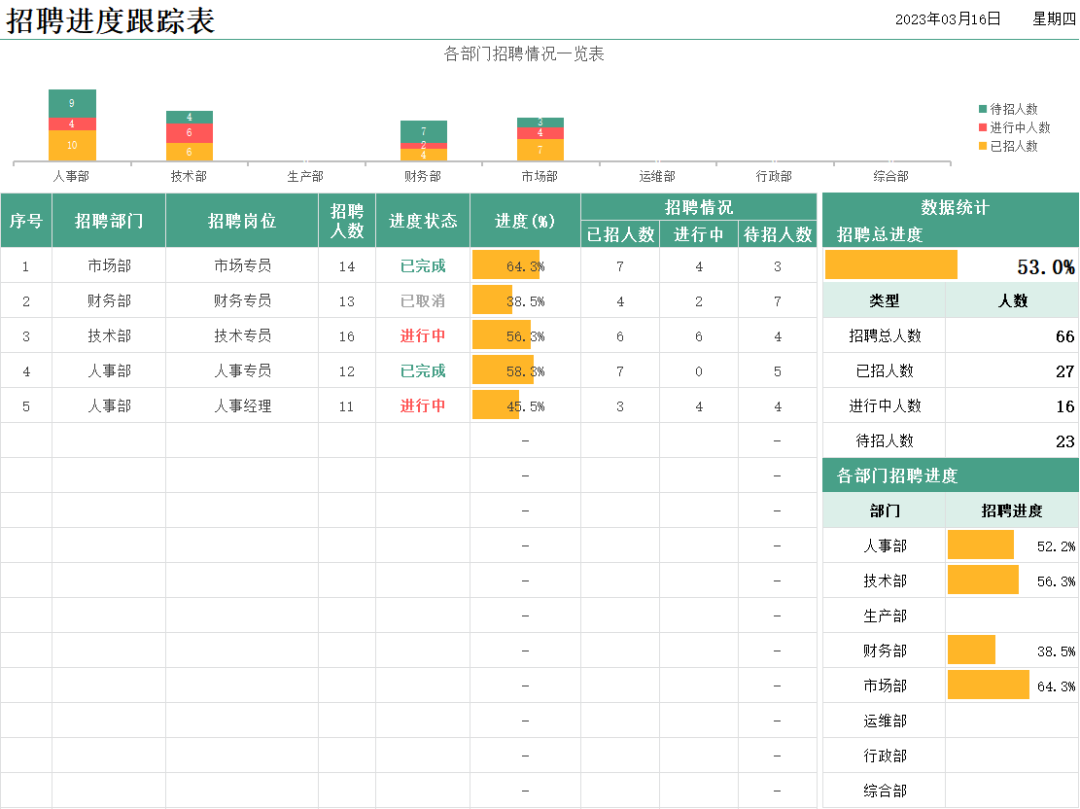Click the 已完成 status in 人事专员 row
This screenshot has width=1080, height=809.
[x=423, y=370]
